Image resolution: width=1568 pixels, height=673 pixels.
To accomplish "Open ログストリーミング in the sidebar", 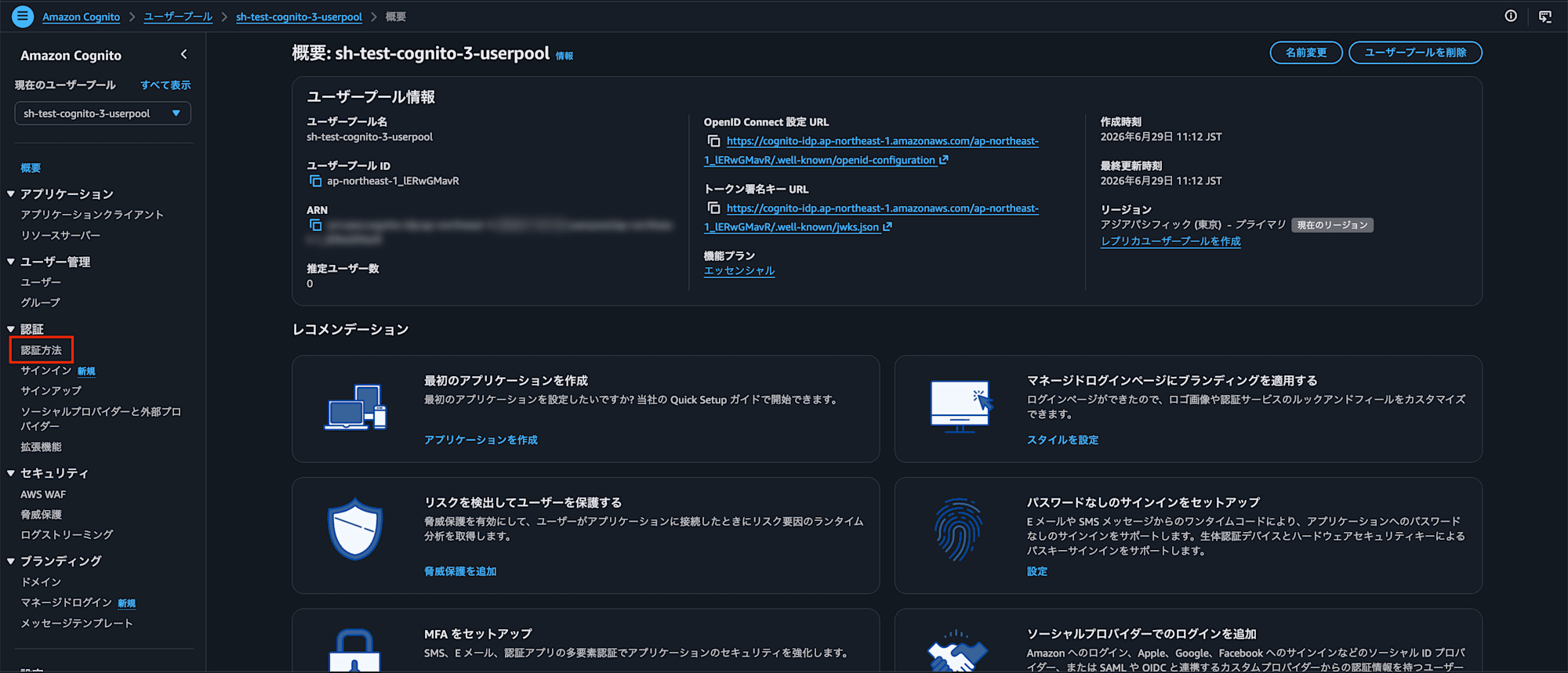I will [x=67, y=534].
